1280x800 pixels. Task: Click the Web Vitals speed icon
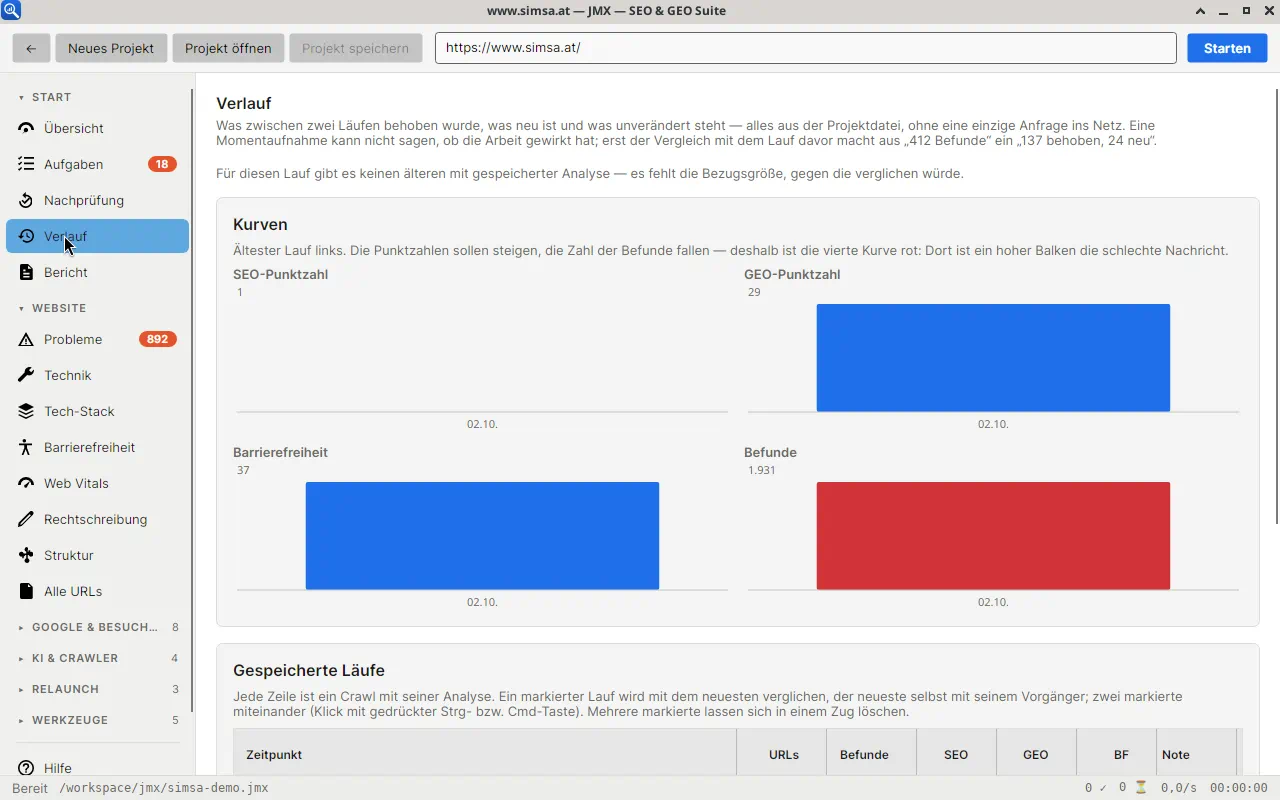pyautogui.click(x=26, y=483)
